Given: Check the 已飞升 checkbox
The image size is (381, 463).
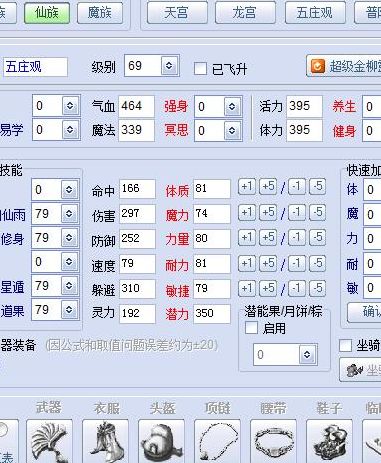Looking at the screenshot, I should [x=200, y=69].
